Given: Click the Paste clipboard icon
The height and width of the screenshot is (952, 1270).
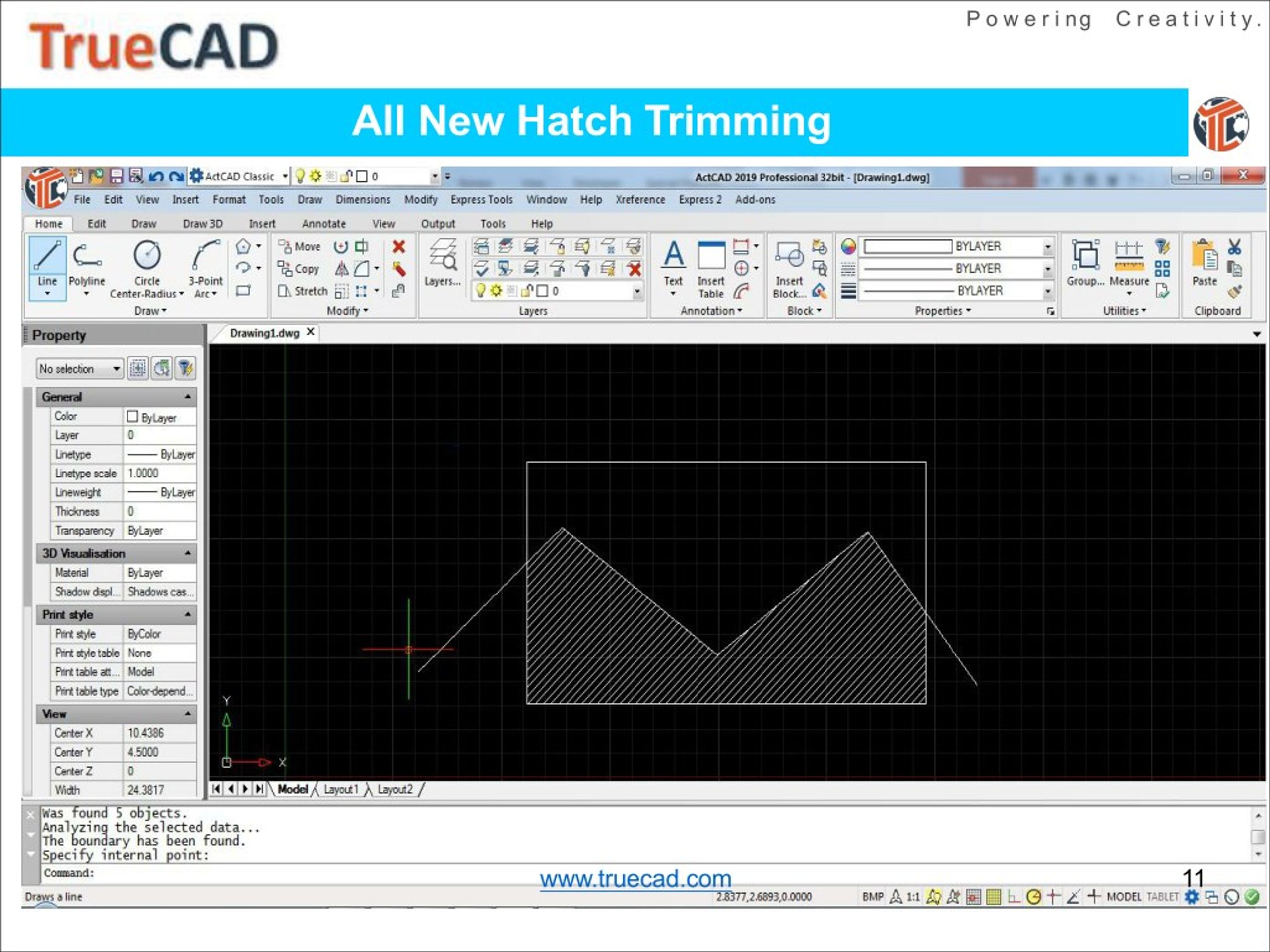Looking at the screenshot, I should 1205,262.
